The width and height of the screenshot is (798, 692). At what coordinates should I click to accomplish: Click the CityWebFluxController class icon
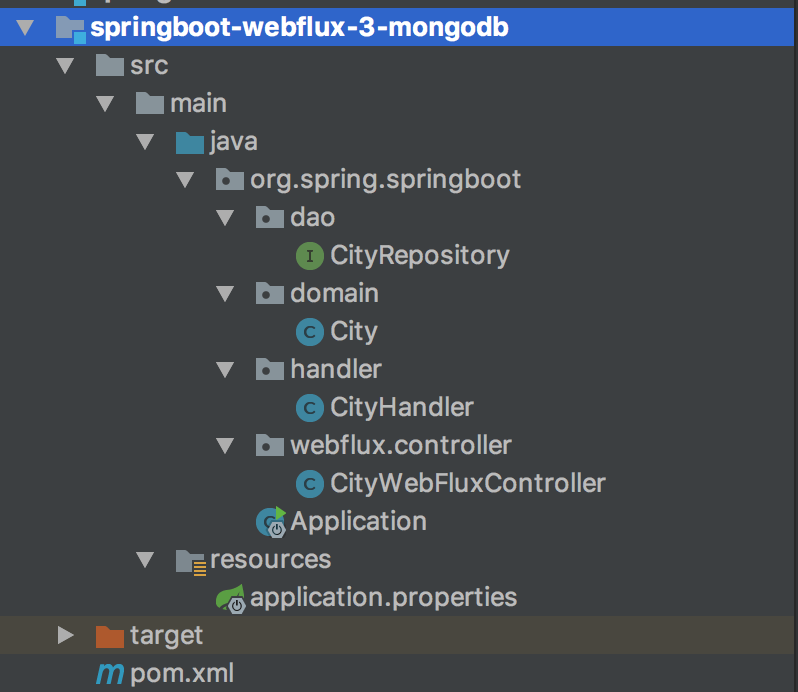pyautogui.click(x=310, y=484)
